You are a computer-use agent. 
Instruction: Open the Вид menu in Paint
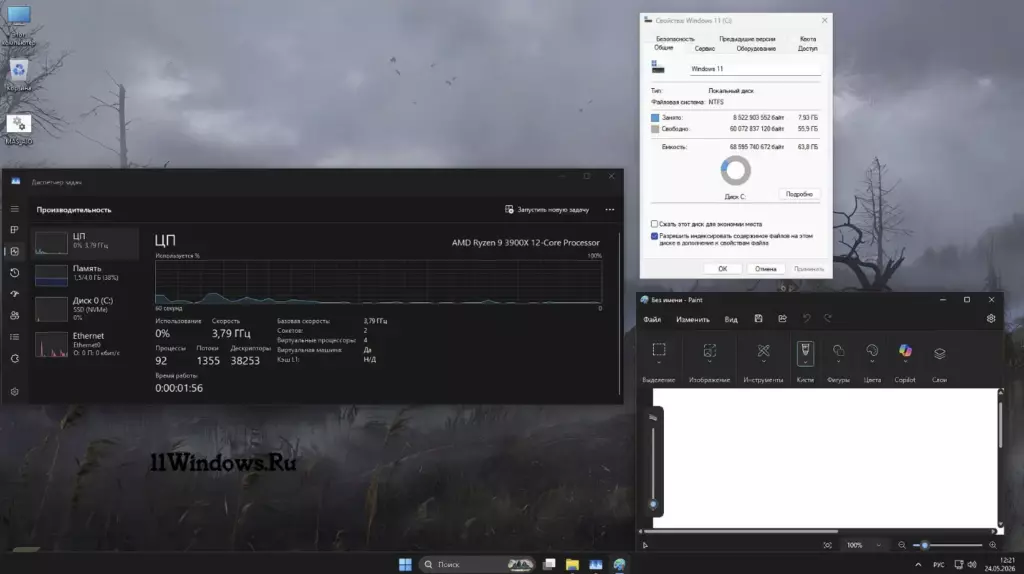731,319
